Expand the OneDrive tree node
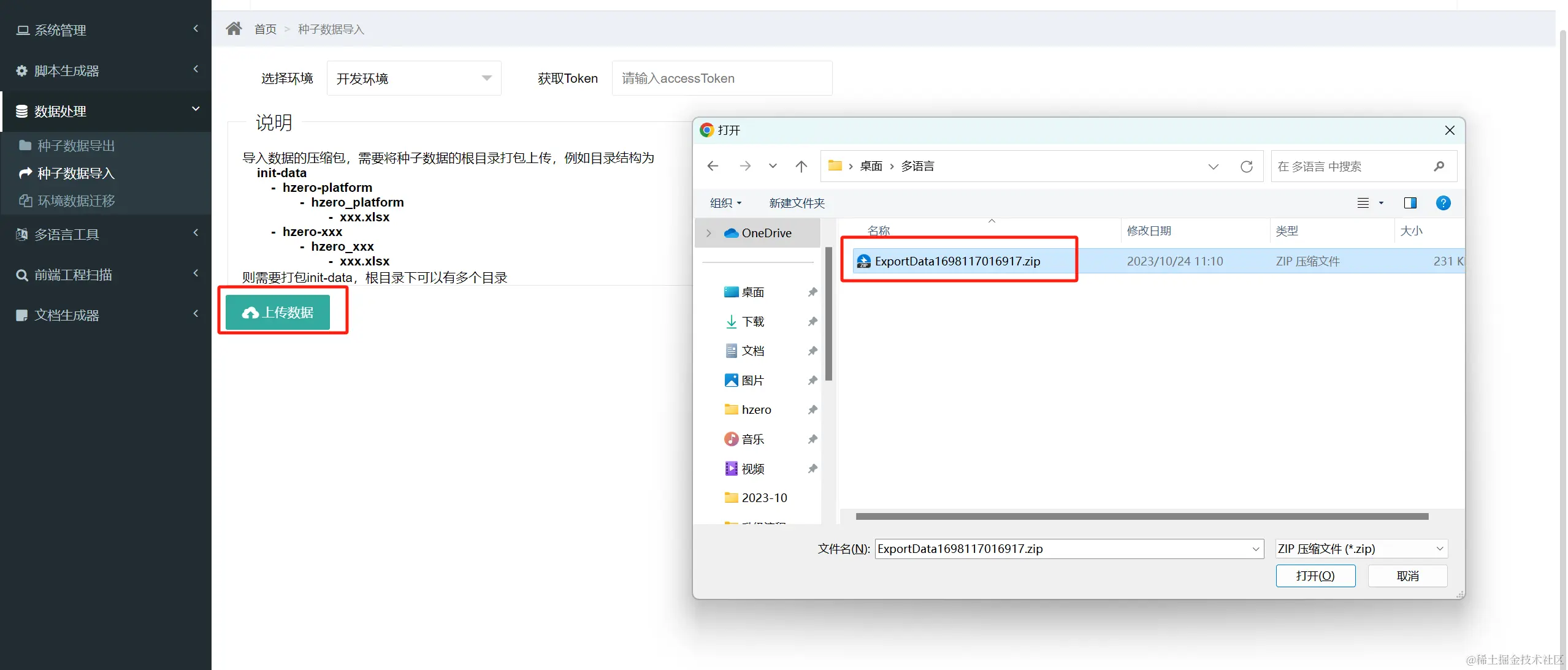The height and width of the screenshot is (670, 1568). (709, 233)
